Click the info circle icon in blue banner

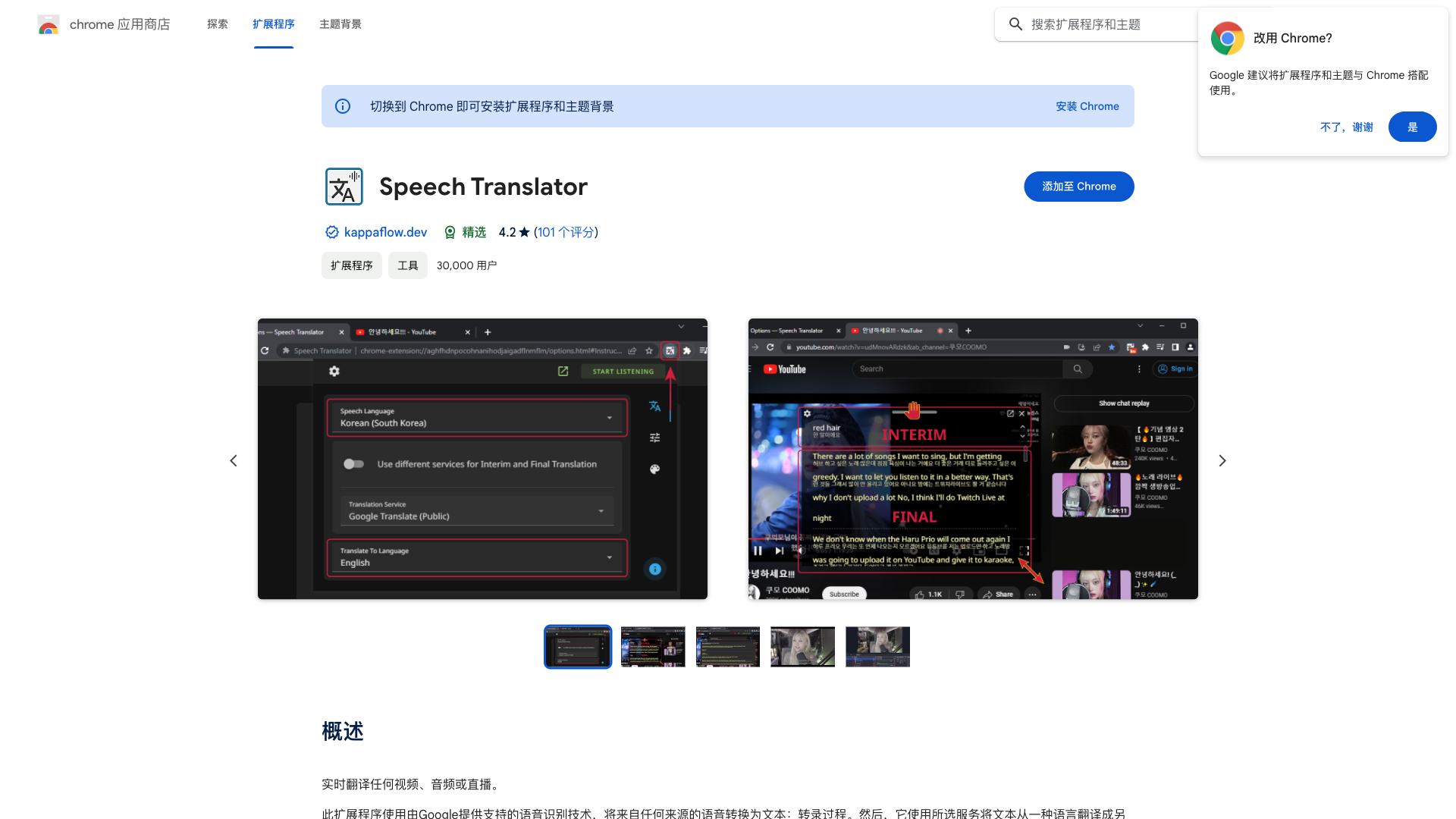(x=342, y=106)
